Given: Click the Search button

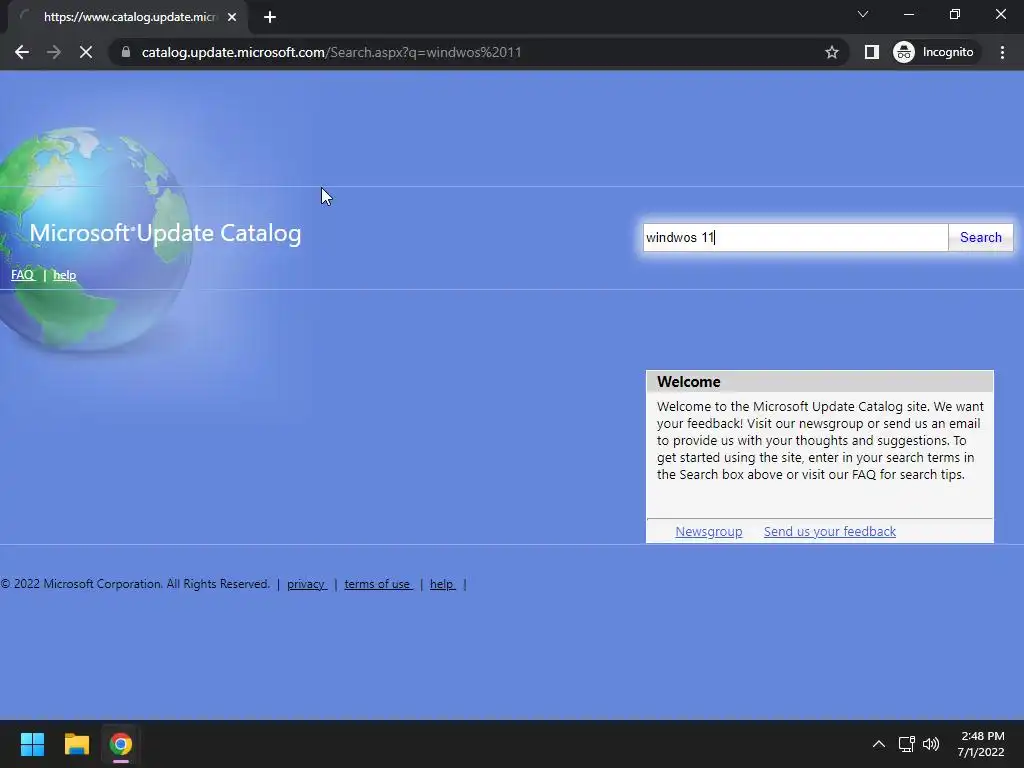Looking at the screenshot, I should click(980, 238).
